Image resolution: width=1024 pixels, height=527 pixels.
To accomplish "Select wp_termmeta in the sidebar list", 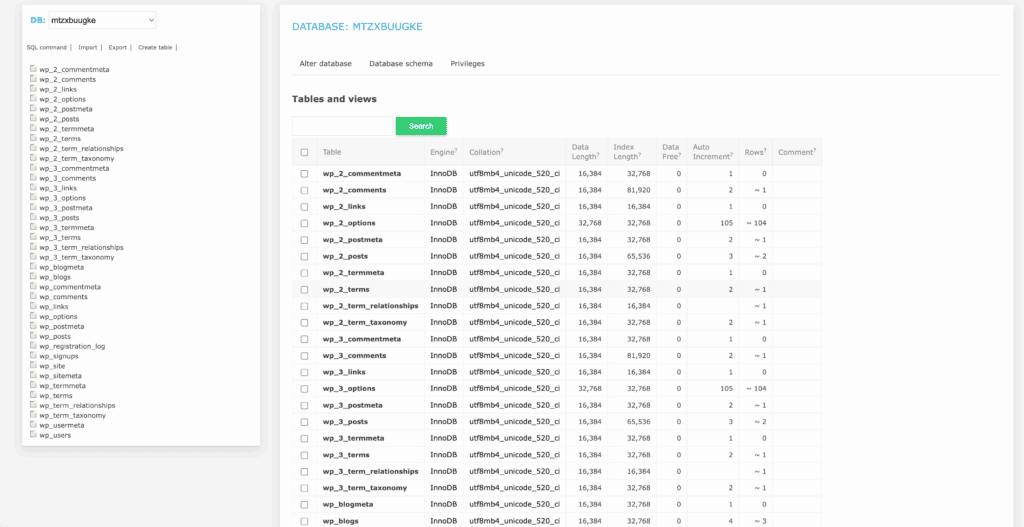I will click(x=62, y=386).
